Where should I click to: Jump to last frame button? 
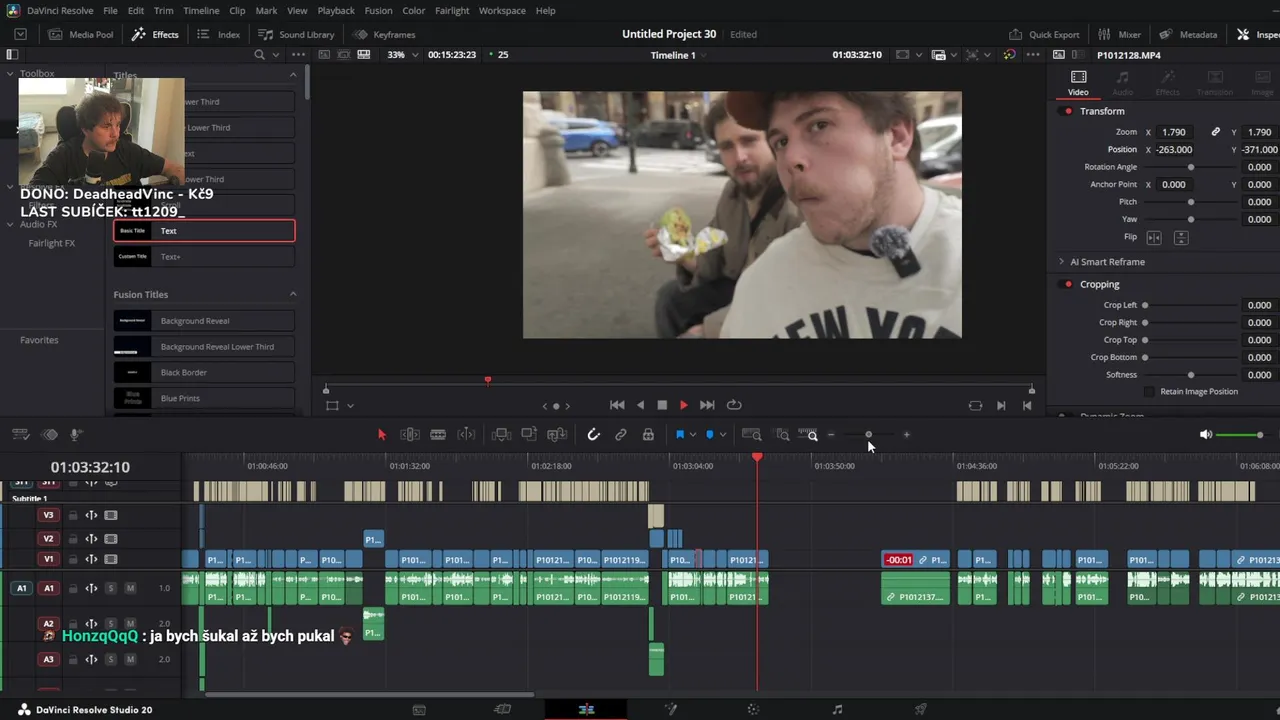tap(707, 405)
